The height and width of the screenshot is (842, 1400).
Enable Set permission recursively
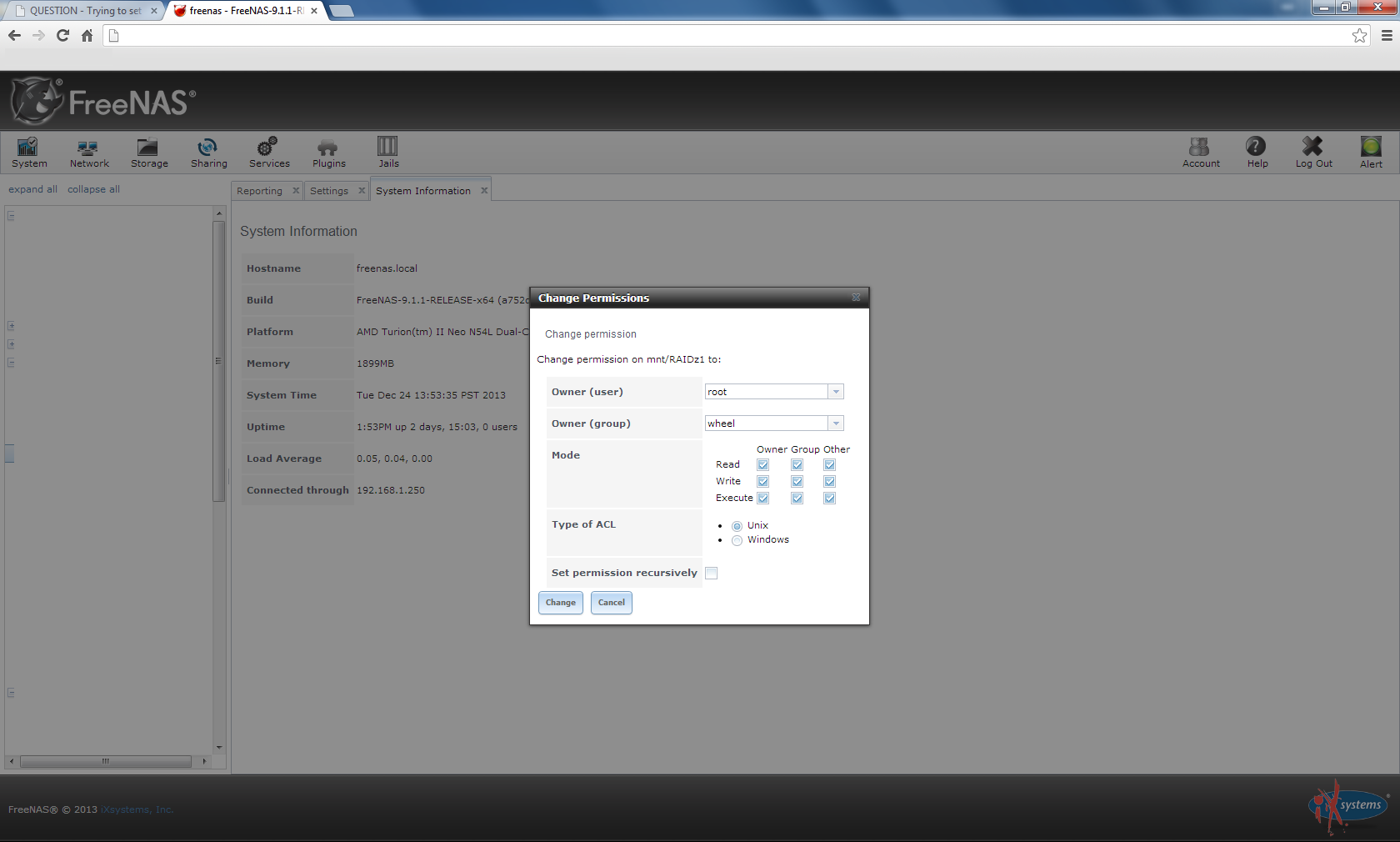pos(711,573)
